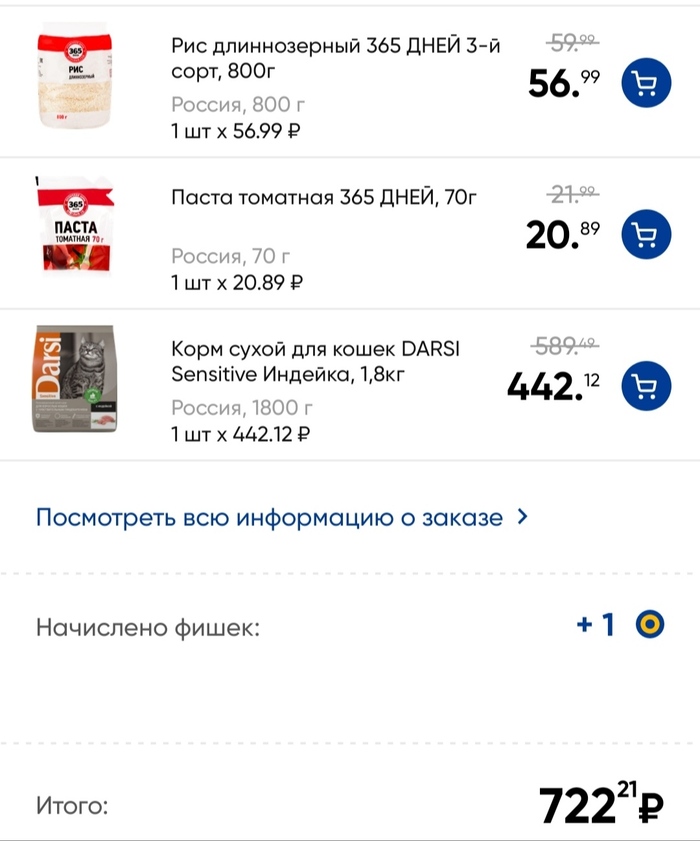Open 'Паста томатная 365 ДНЕЙ' product title

click(x=324, y=197)
